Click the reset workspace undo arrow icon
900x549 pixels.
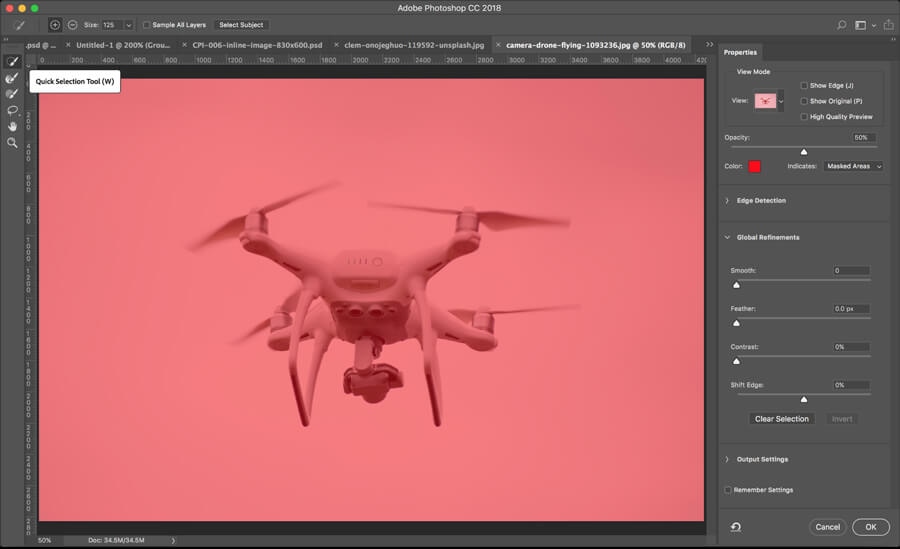[x=736, y=527]
